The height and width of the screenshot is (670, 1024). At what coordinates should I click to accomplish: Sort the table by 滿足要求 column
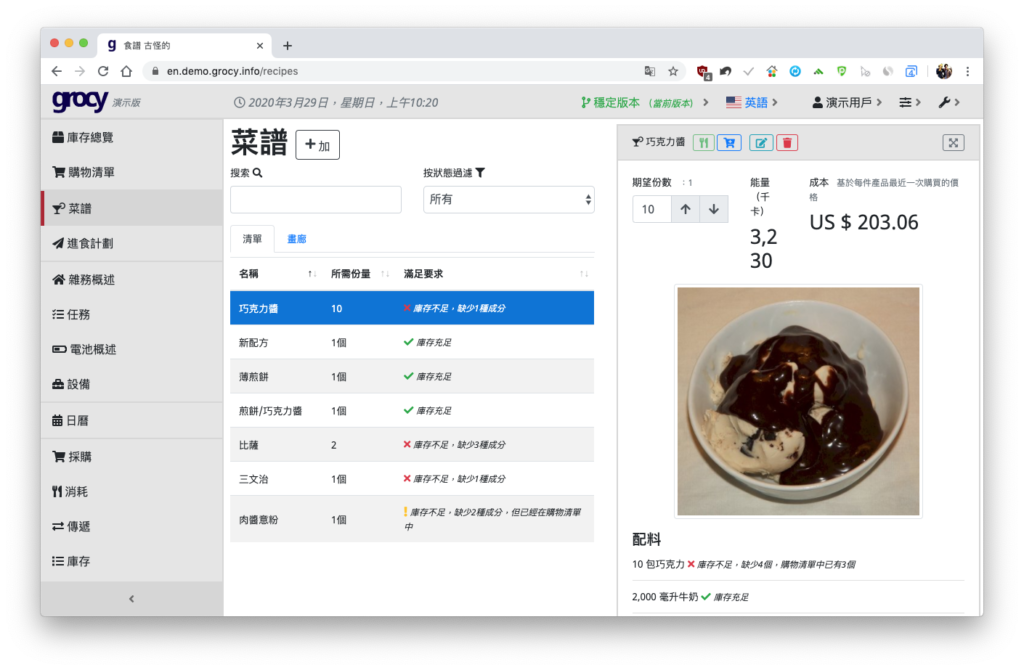[495, 274]
